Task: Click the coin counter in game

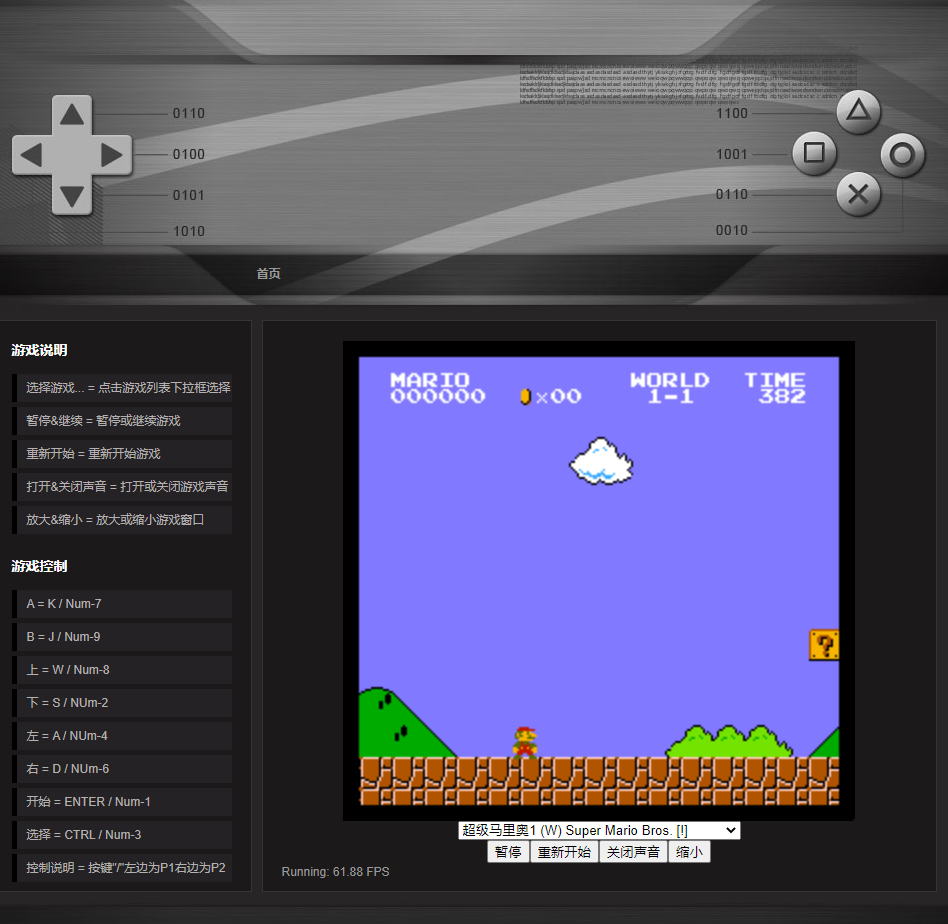Action: (x=551, y=396)
